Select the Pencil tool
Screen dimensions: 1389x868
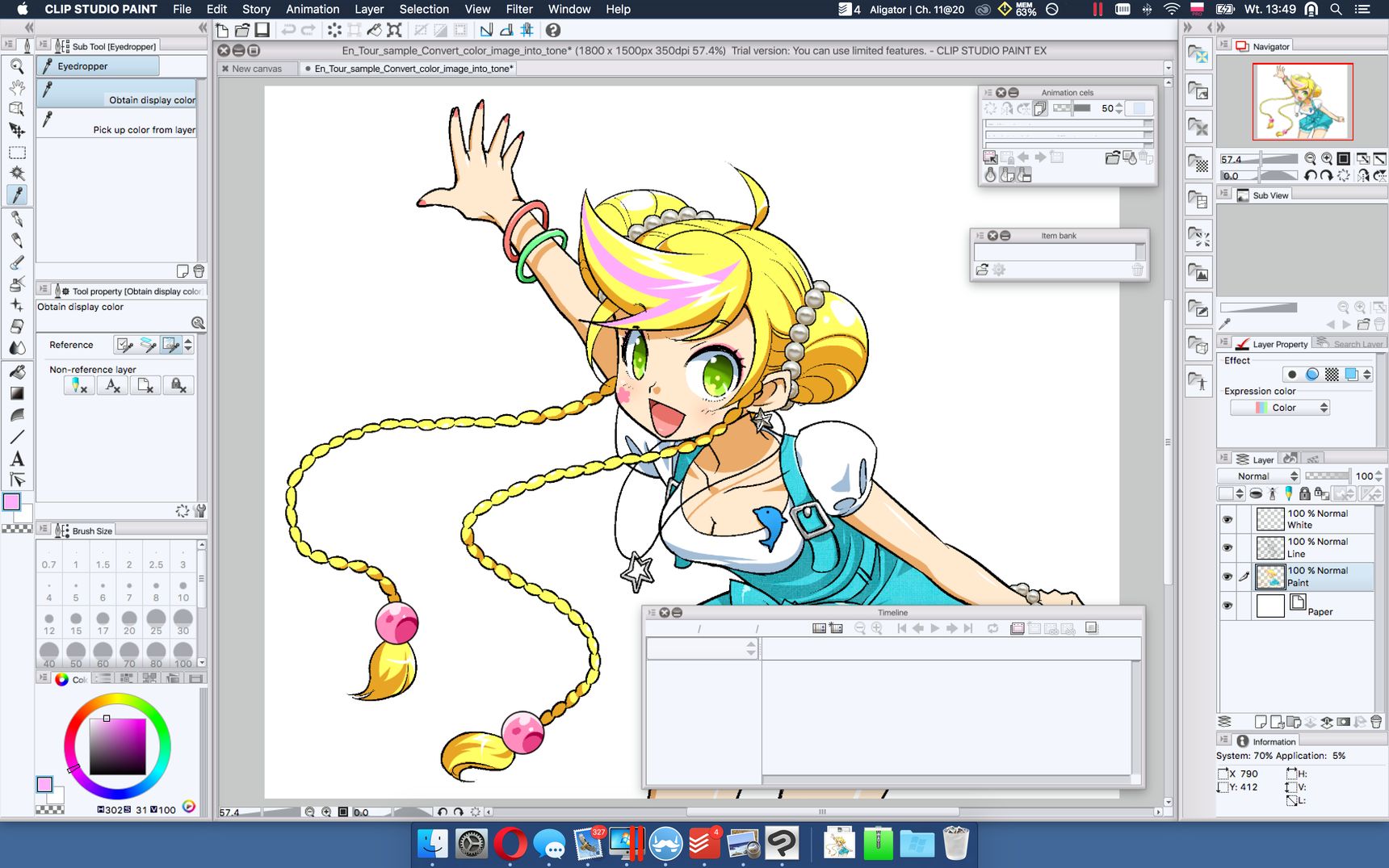pos(17,241)
